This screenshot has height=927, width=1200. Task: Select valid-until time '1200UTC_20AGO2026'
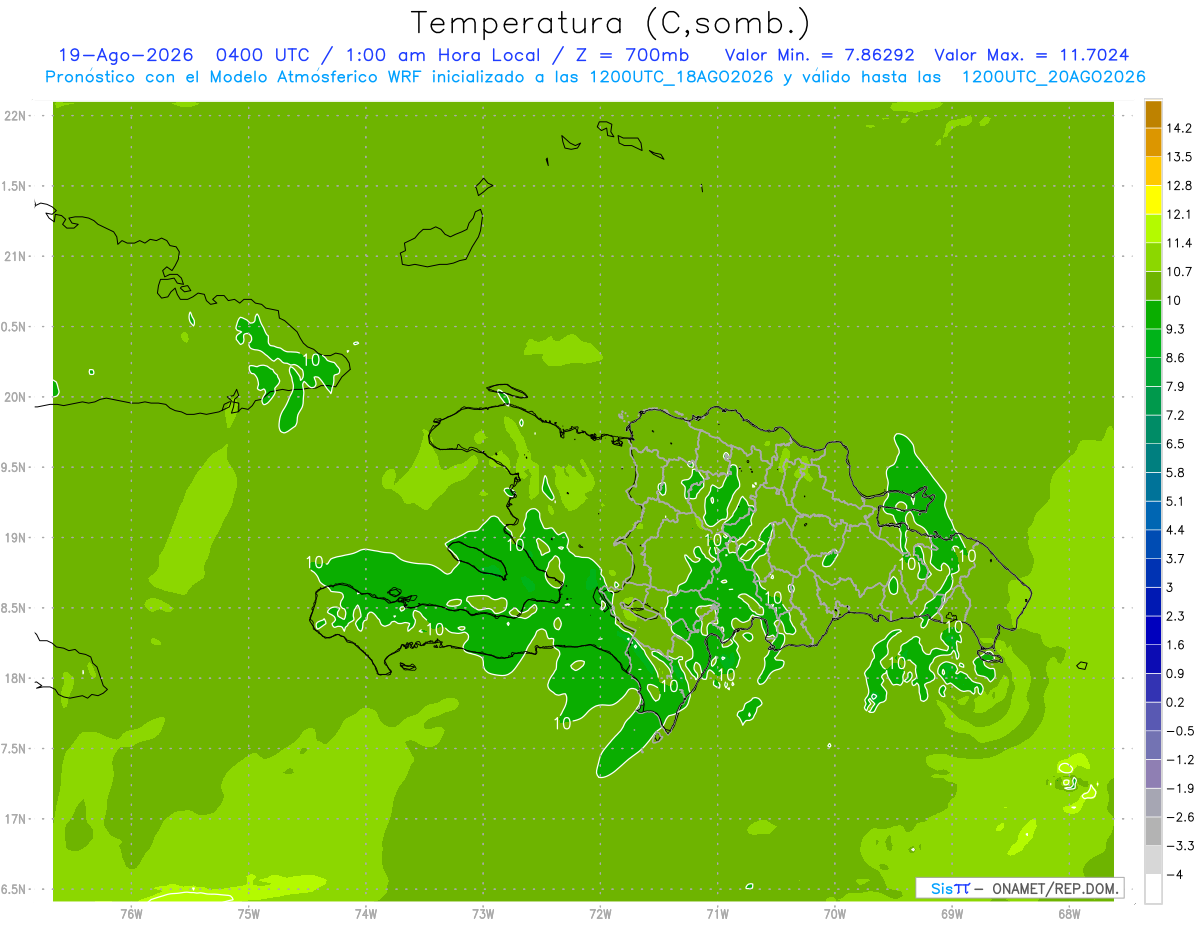coord(1053,77)
